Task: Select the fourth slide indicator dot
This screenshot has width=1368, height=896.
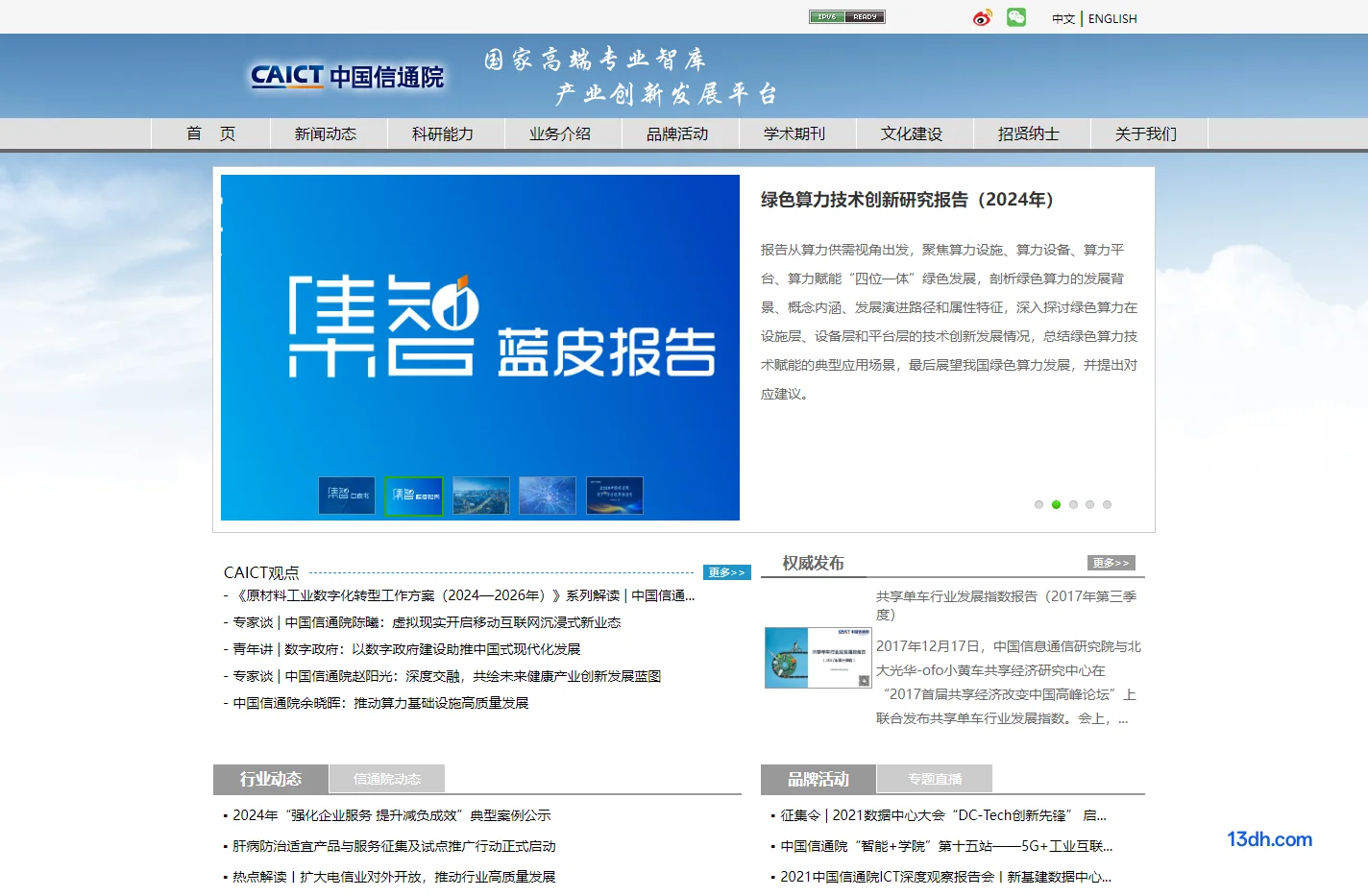Action: point(1089,504)
